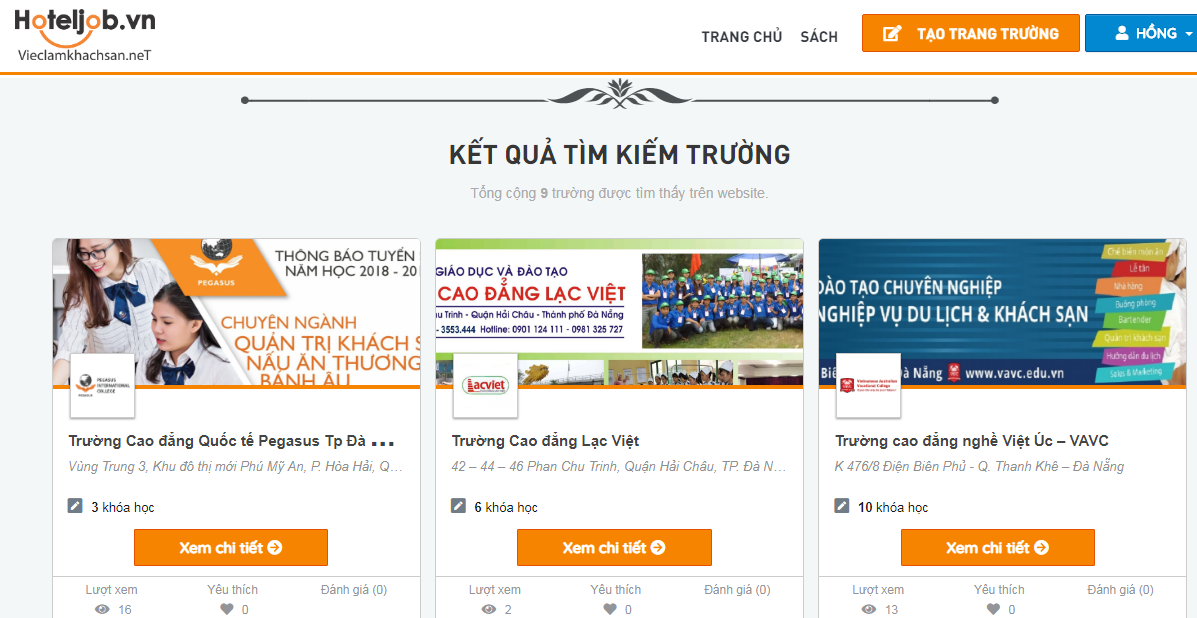Click the eye view icon with 13 views

pyautogui.click(x=869, y=609)
